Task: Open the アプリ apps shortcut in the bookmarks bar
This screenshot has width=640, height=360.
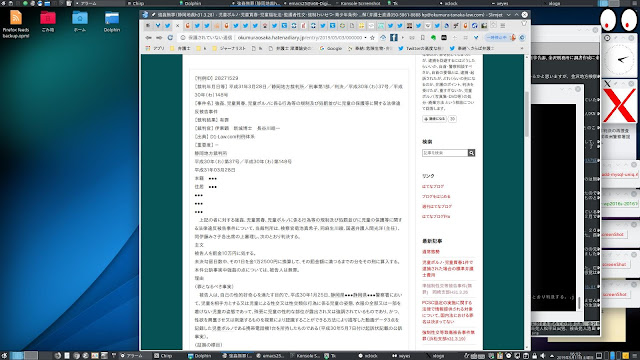Action: click(155, 48)
